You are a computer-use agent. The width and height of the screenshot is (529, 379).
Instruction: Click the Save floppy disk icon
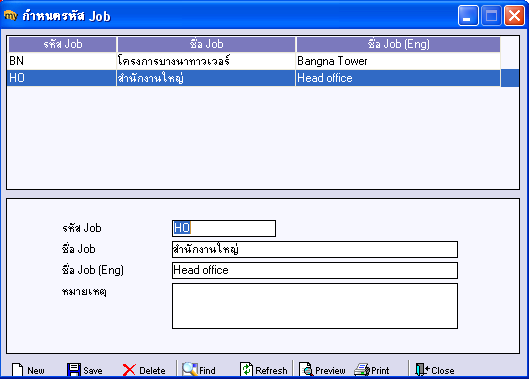74,370
